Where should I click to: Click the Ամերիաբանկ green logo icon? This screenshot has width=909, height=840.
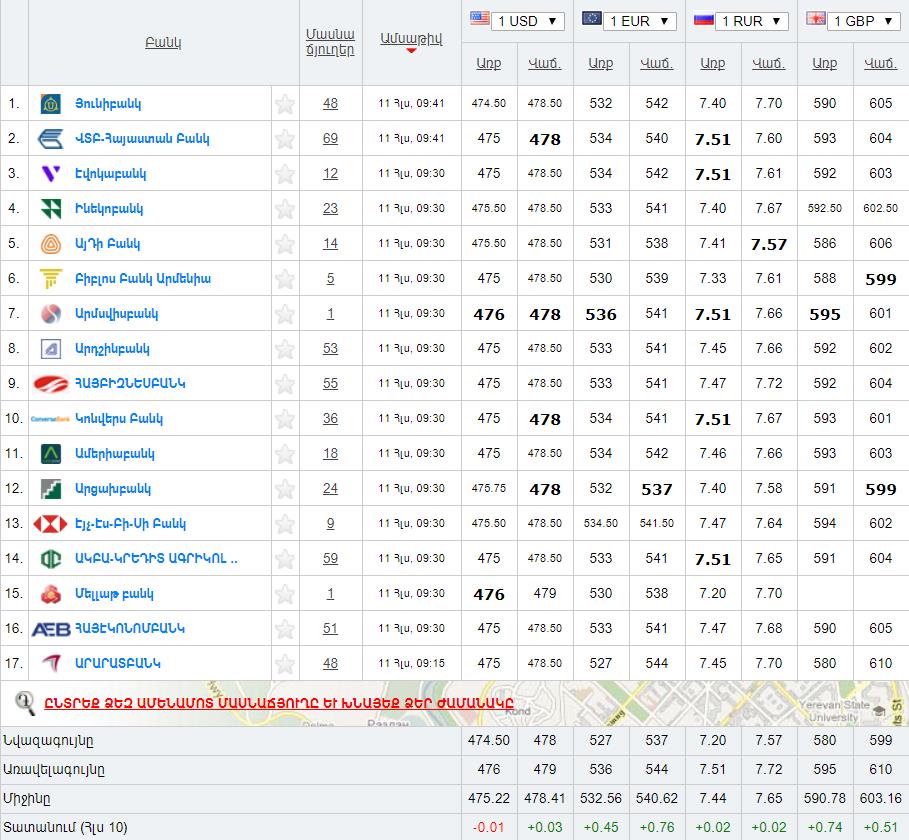point(50,454)
